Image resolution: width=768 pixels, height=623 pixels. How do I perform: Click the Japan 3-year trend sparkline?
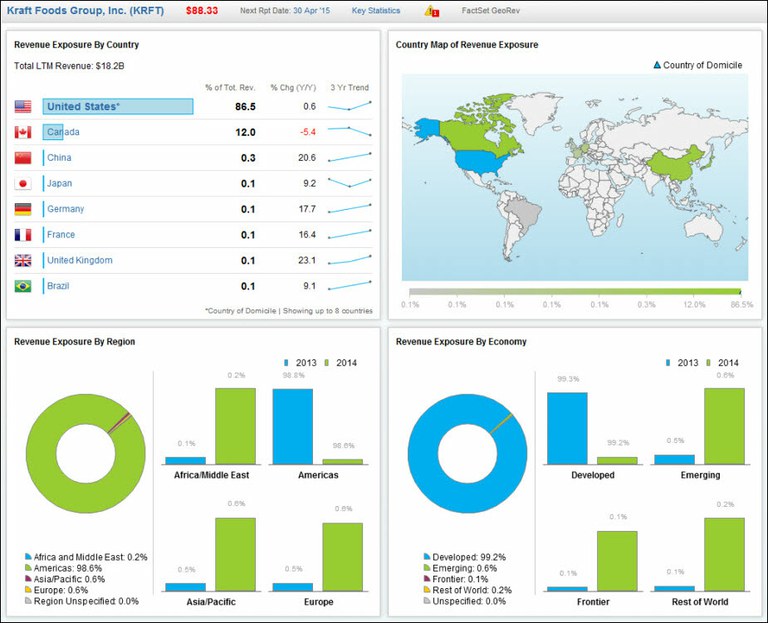[349, 182]
